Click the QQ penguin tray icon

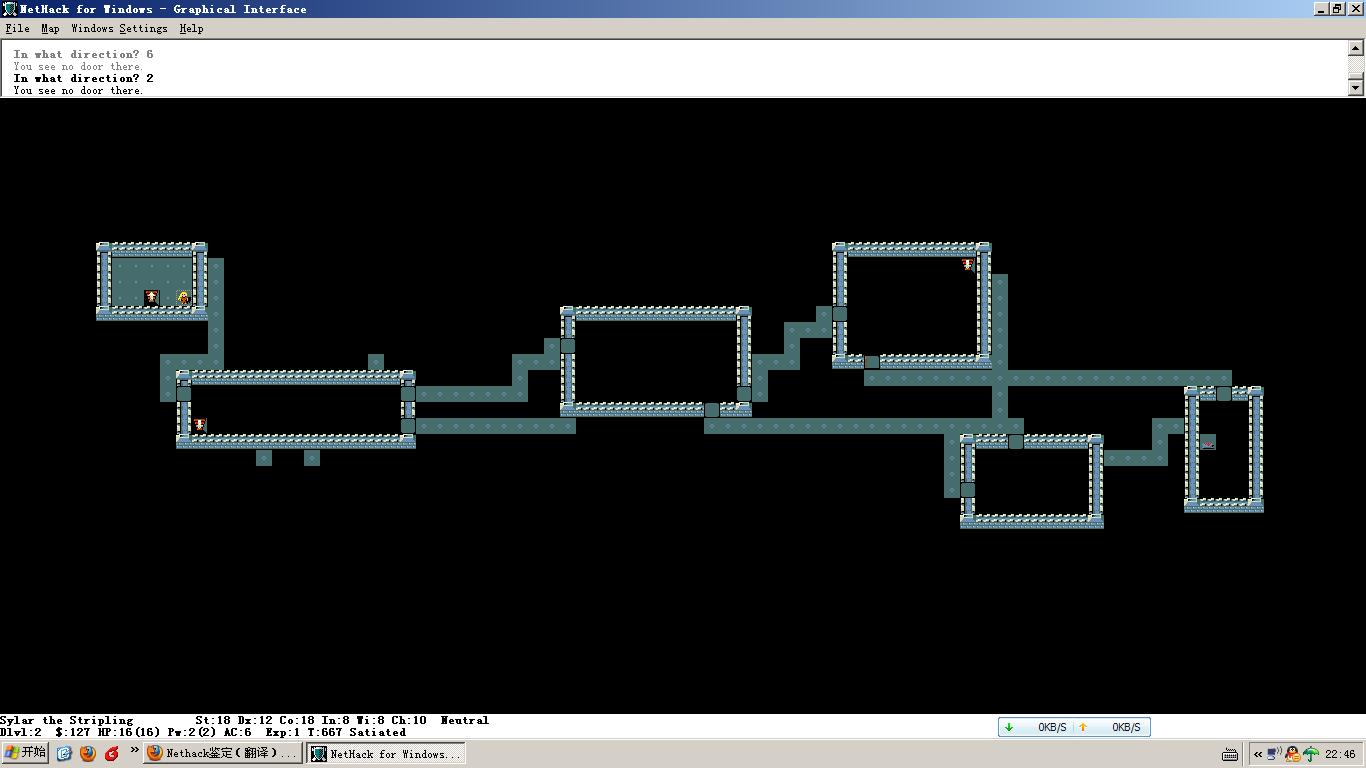[1293, 754]
